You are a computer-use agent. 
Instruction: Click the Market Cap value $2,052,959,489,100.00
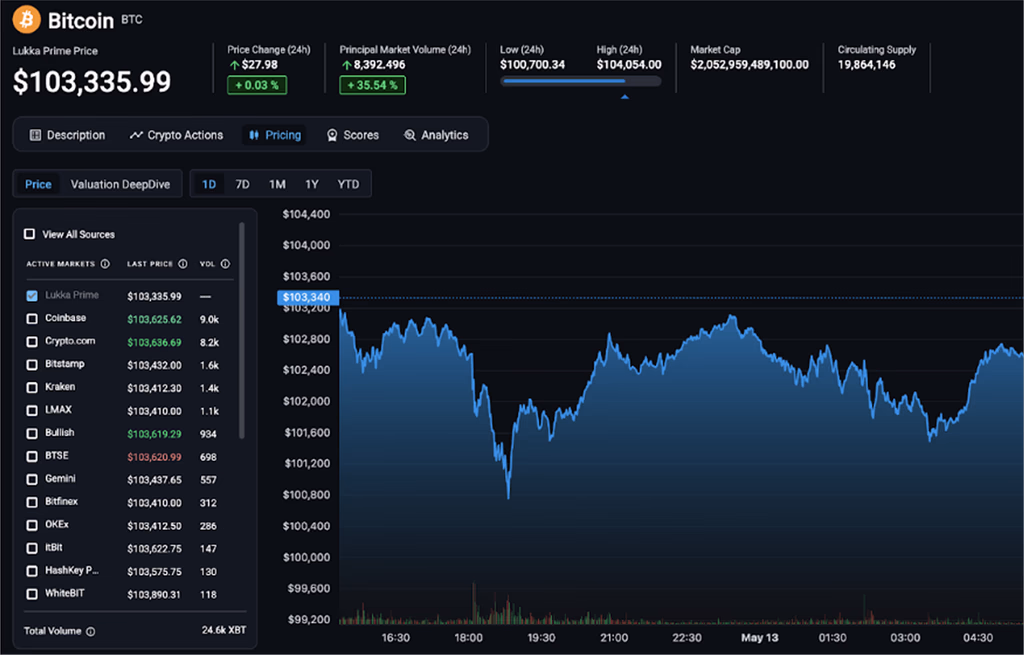coord(749,65)
